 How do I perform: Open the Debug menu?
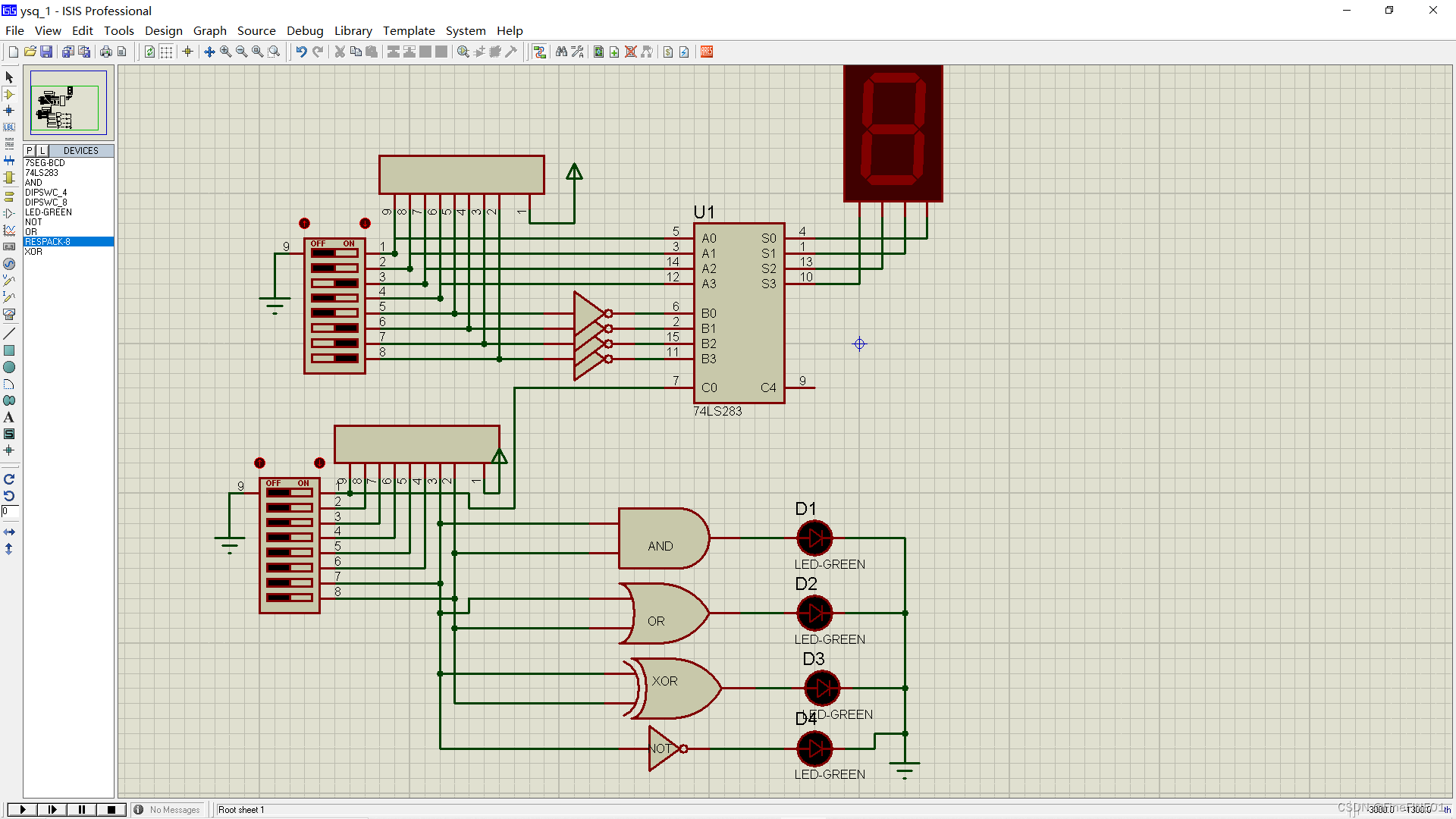point(305,30)
